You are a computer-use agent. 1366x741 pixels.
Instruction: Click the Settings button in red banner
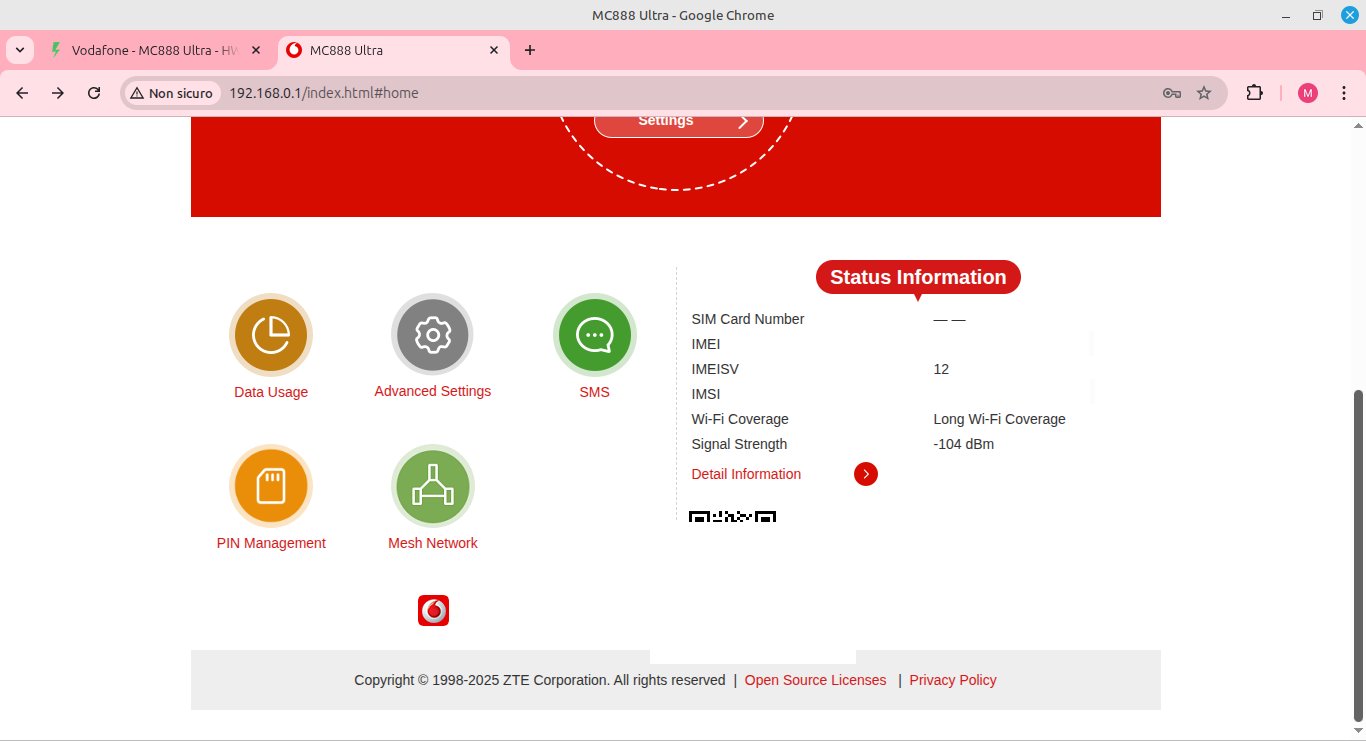[x=678, y=122]
